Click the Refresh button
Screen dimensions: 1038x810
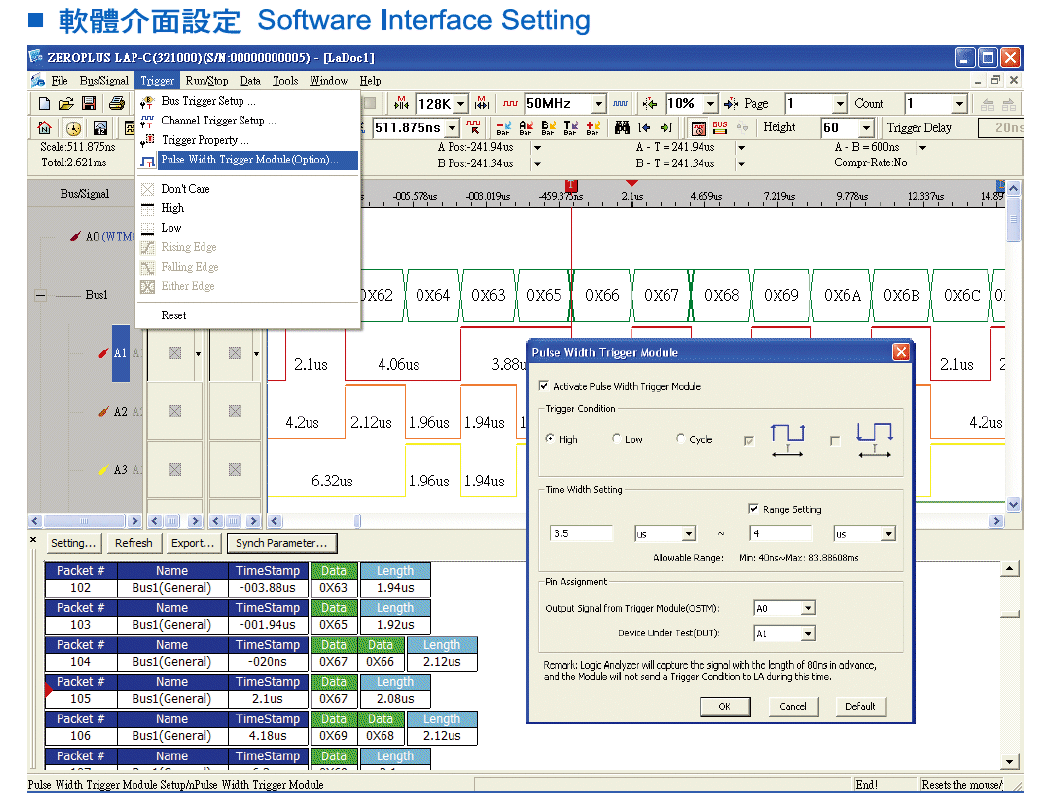point(134,543)
